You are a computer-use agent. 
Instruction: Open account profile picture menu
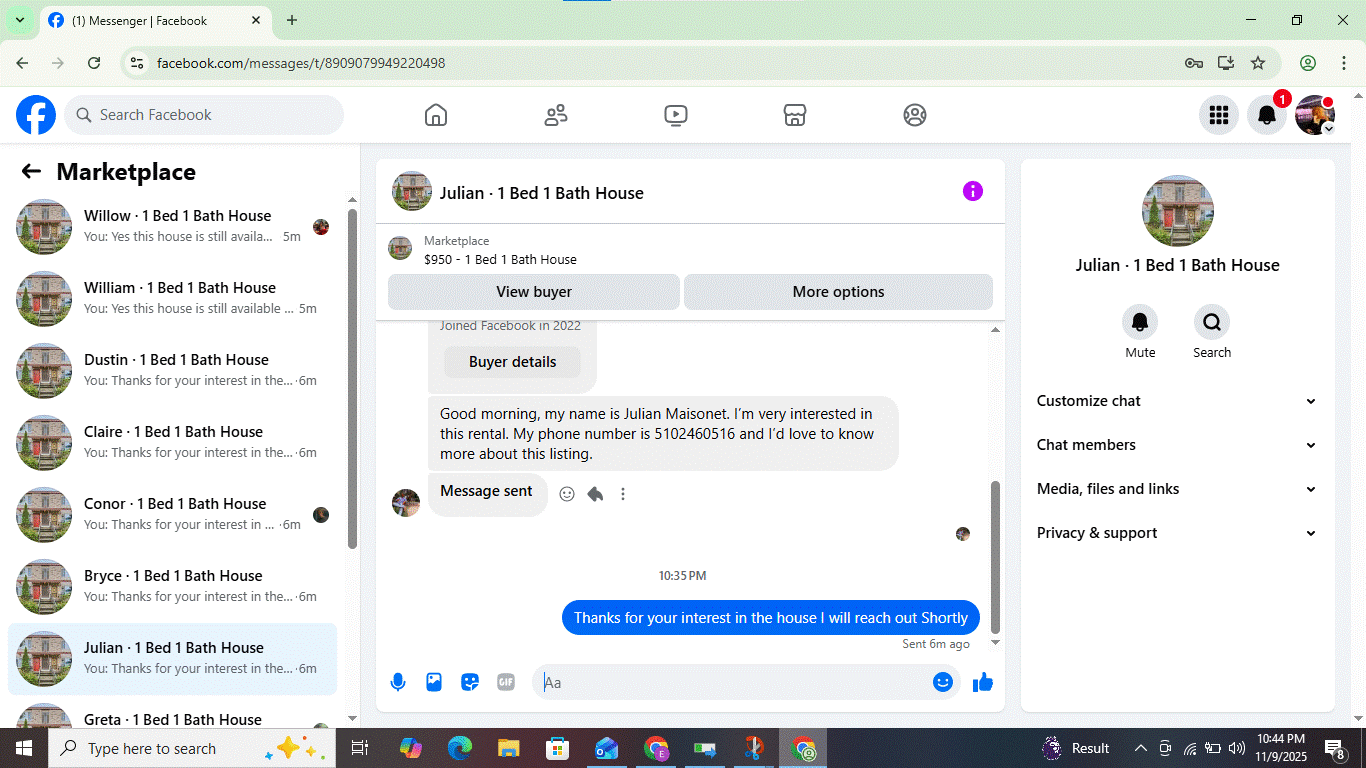[1315, 115]
